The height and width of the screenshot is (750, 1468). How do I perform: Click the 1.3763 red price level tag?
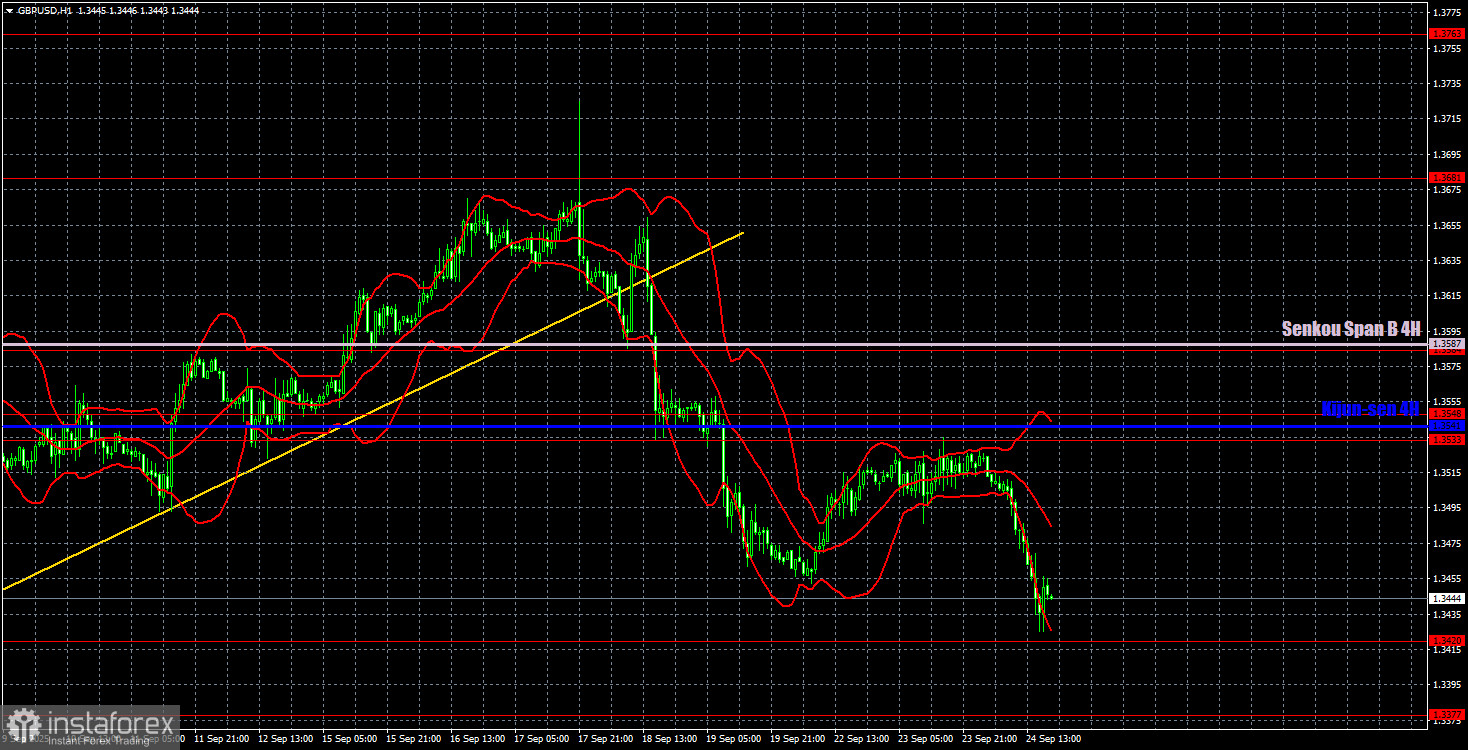pos(1448,33)
